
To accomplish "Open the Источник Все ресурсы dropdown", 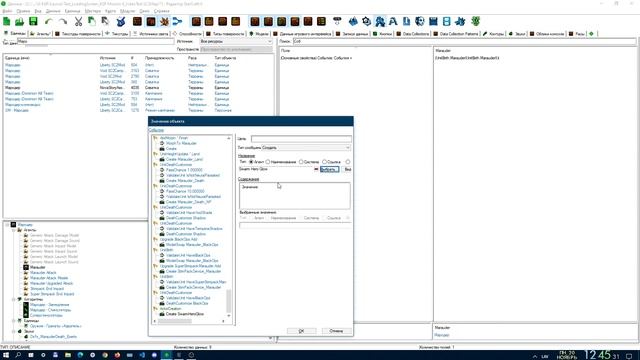I will [236, 42].
